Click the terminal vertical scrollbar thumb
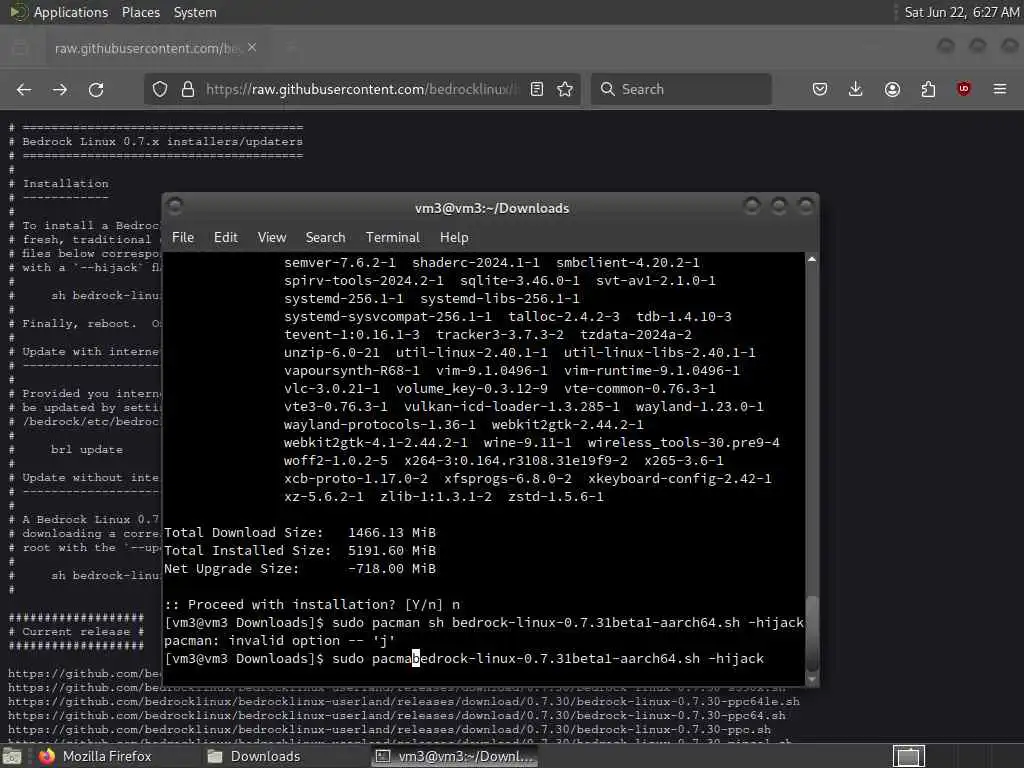The image size is (1024, 768). [812, 633]
